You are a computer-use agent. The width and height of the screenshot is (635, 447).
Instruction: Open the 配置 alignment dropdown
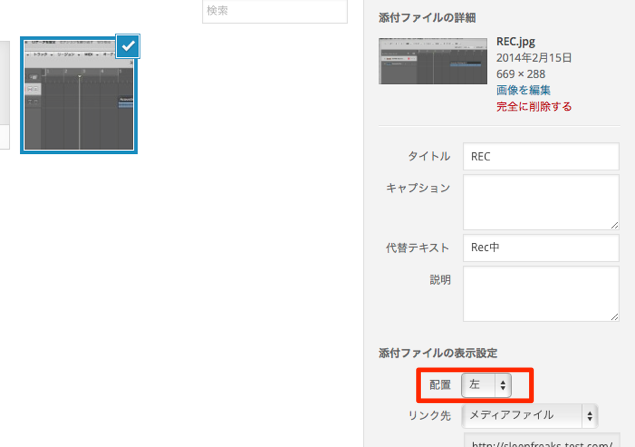click(x=486, y=385)
